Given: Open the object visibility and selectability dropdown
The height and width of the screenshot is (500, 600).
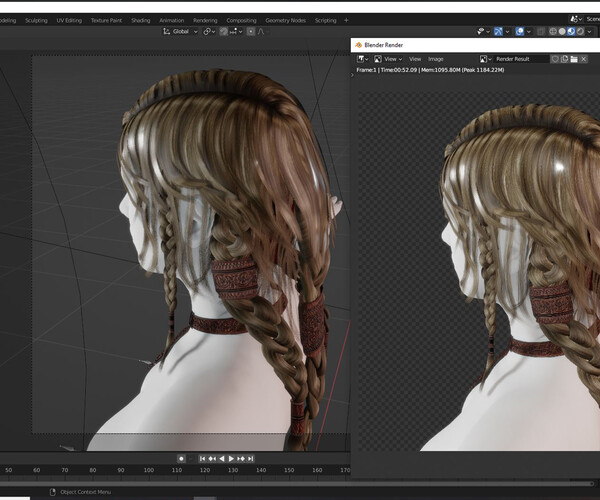Looking at the screenshot, I should pos(484,31).
